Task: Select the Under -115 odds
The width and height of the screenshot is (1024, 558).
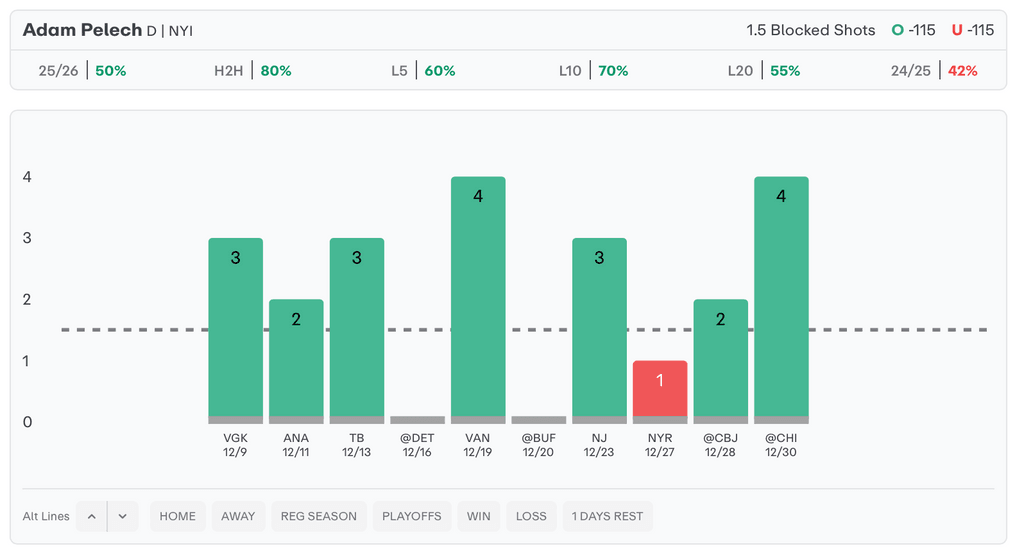Action: coord(973,30)
